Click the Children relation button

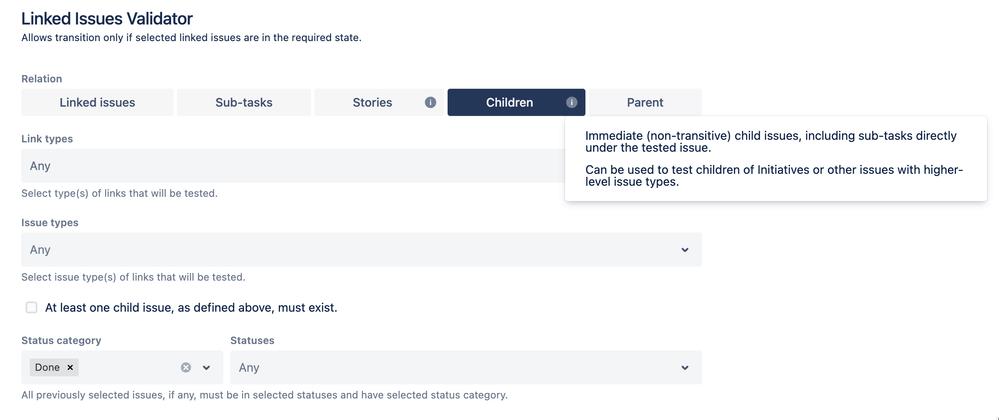point(509,102)
